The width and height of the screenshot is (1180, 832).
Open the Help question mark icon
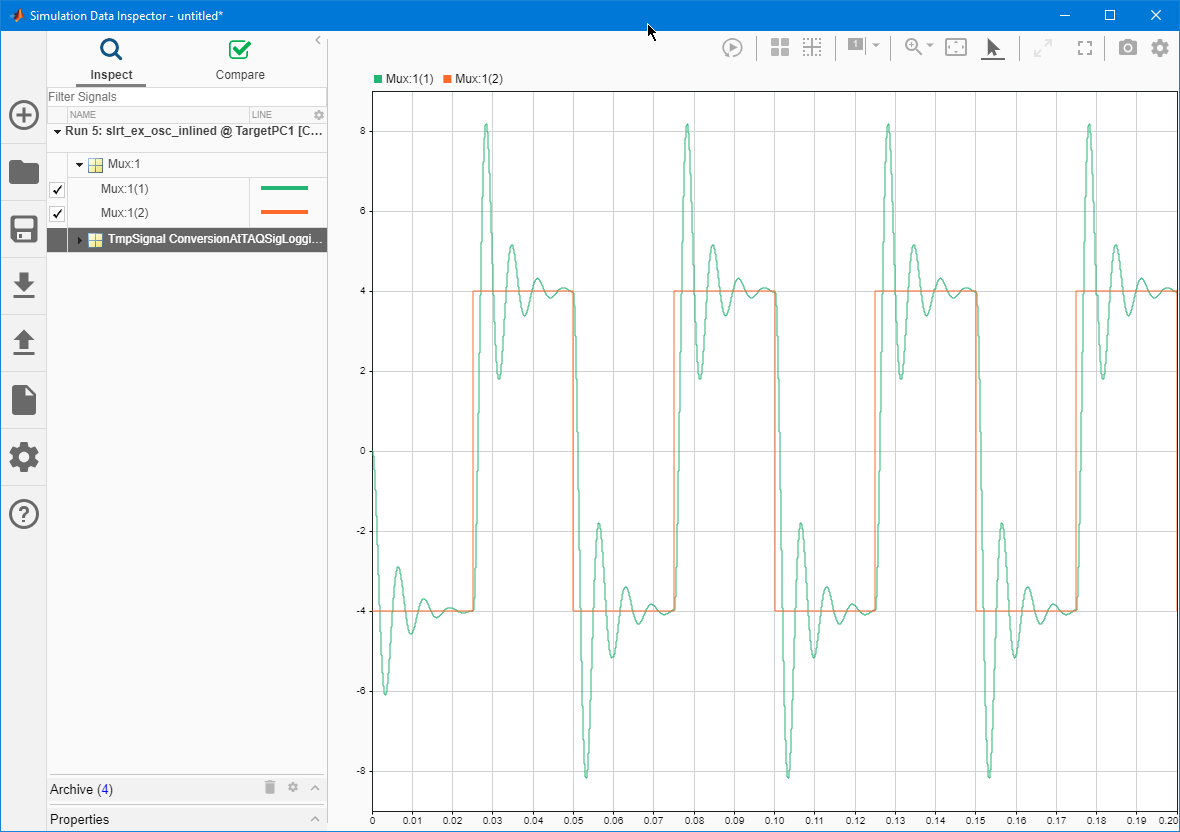point(23,513)
